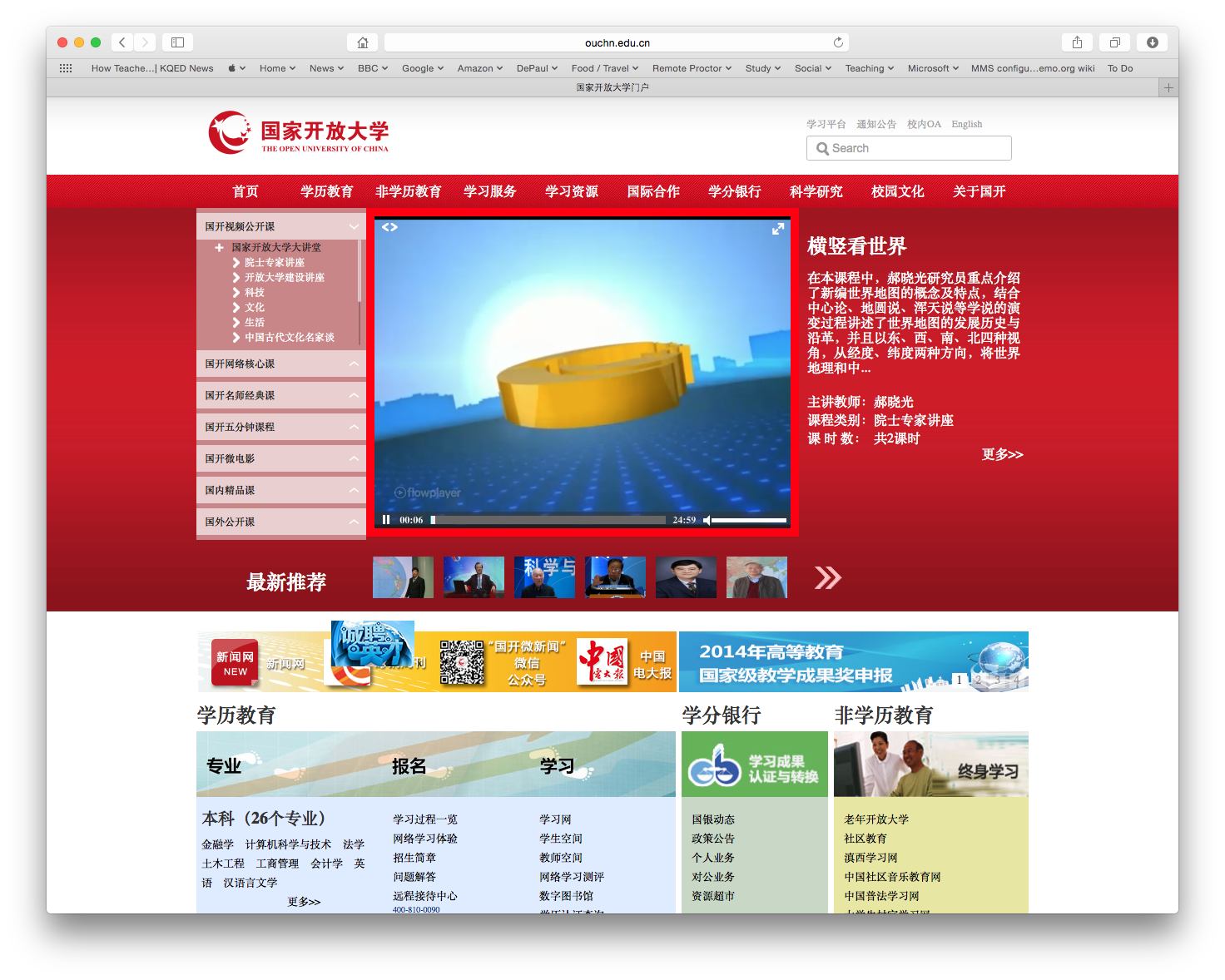
Task: Open the 学历教育 navigation menu
Action: (x=326, y=191)
